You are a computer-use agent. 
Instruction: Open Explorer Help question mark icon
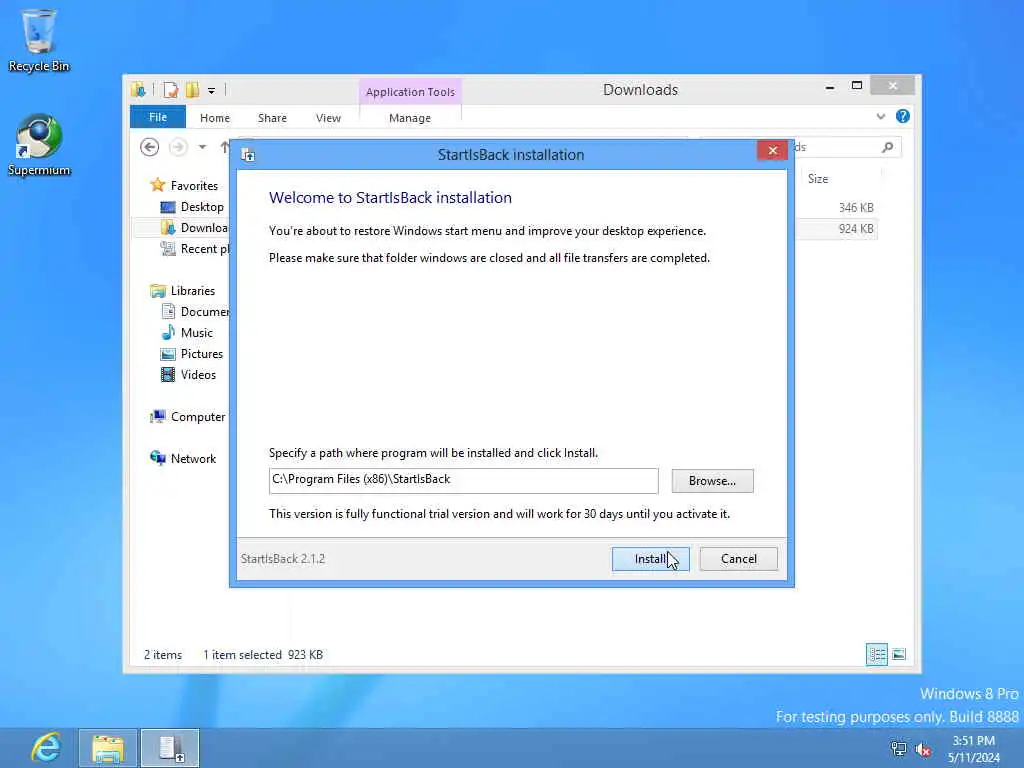[x=903, y=116]
